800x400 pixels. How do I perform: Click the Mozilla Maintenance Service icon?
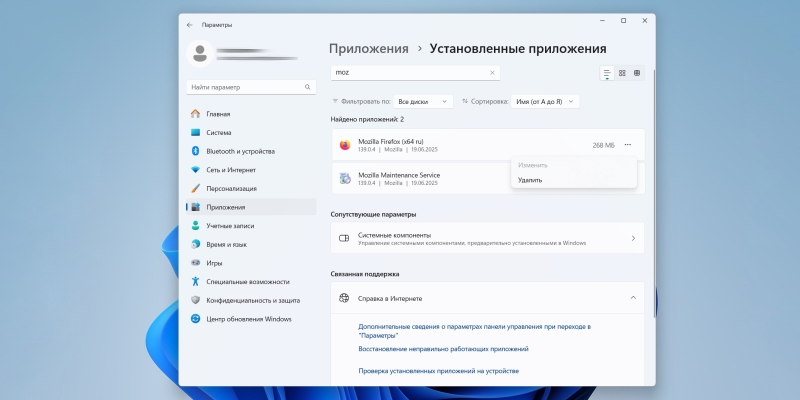(x=345, y=179)
